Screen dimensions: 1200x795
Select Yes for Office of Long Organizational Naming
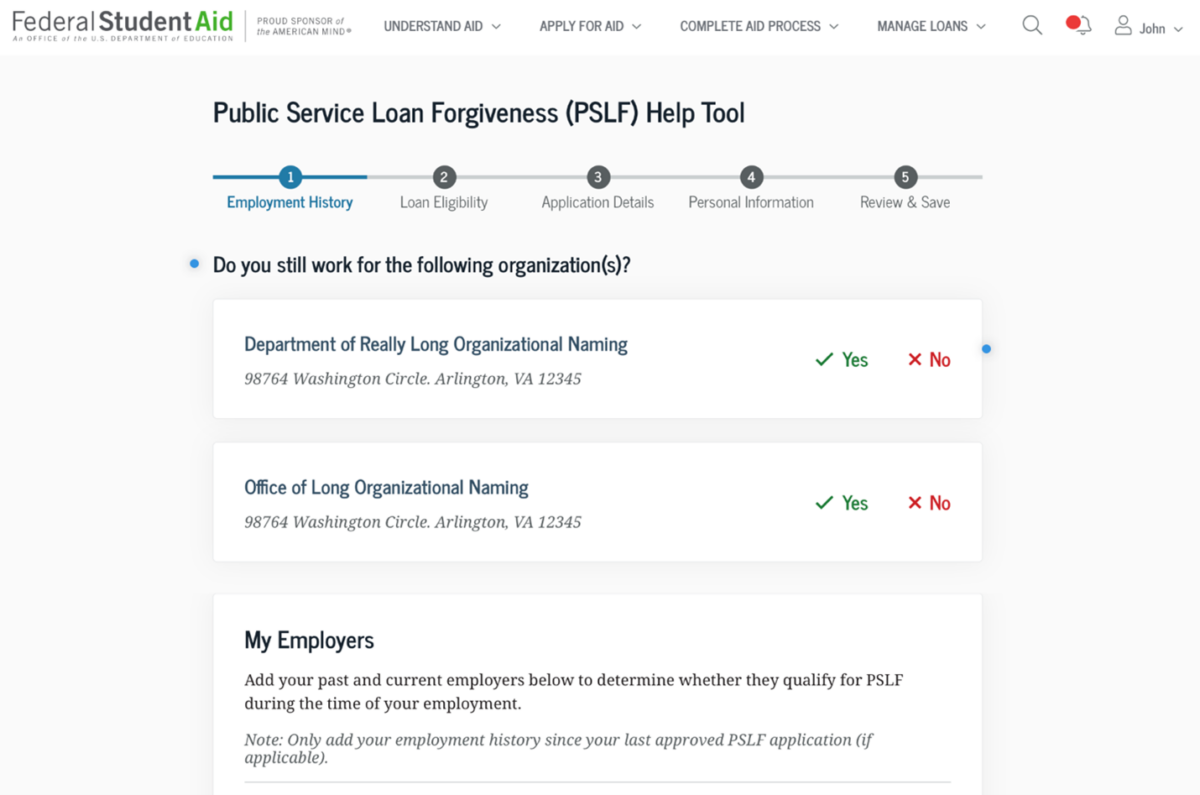pyautogui.click(x=842, y=503)
